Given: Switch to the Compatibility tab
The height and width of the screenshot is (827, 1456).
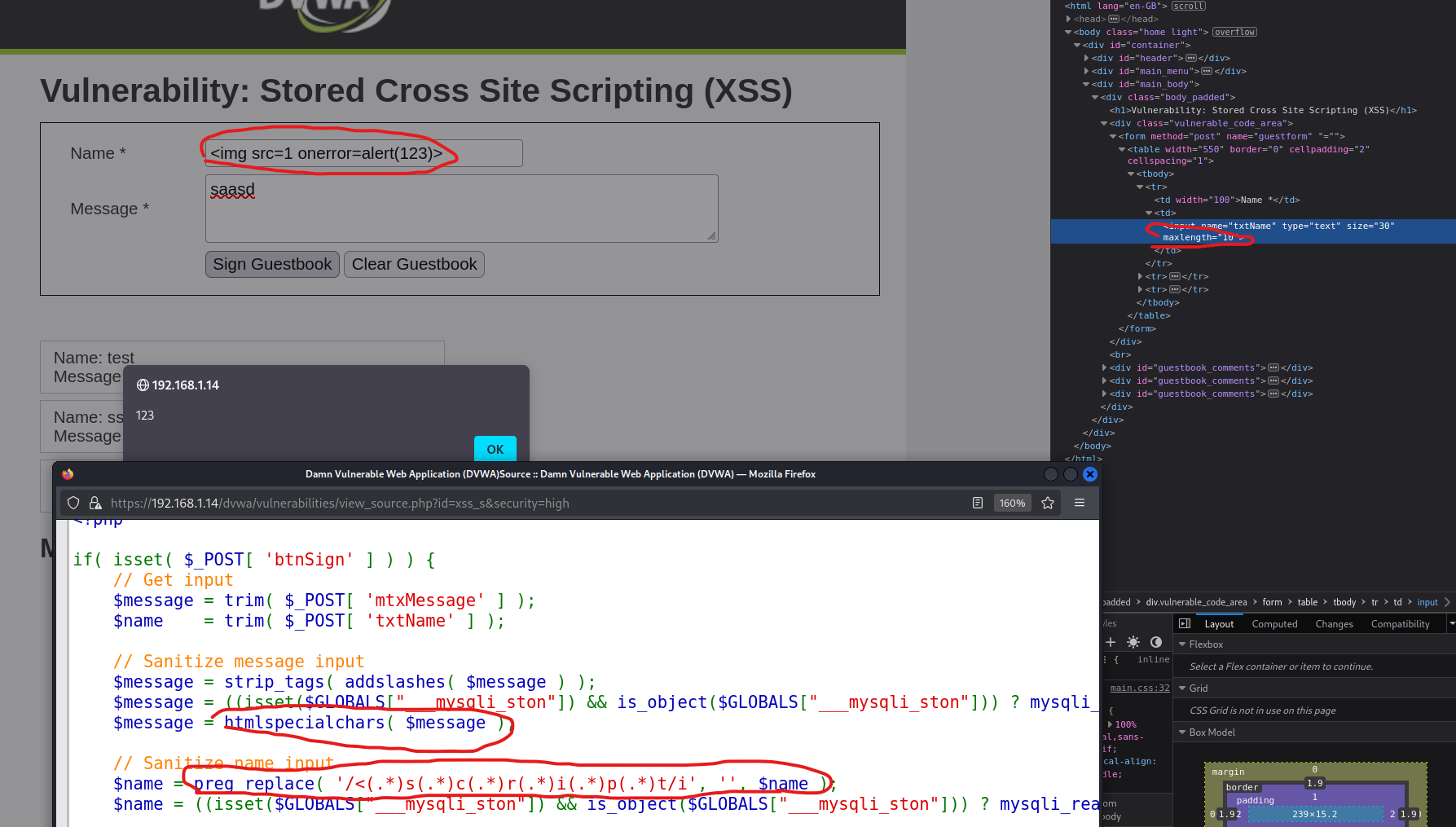Looking at the screenshot, I should point(1400,624).
